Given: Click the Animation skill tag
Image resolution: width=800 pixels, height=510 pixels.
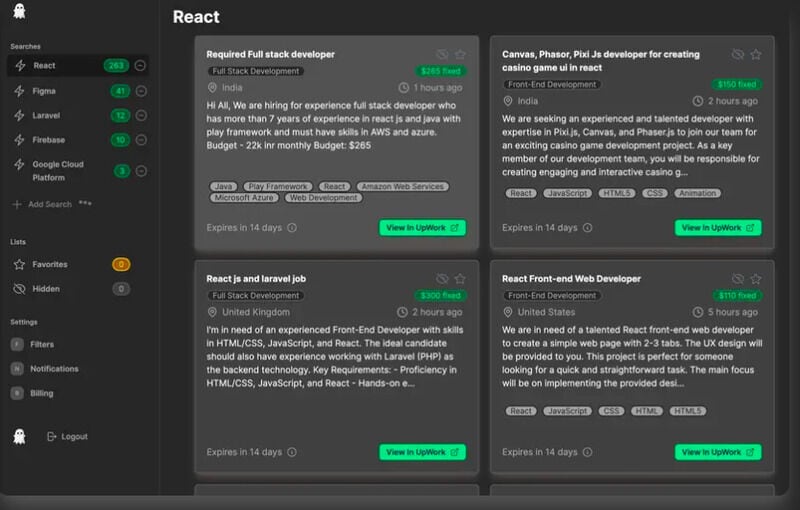Looking at the screenshot, I should pos(698,193).
